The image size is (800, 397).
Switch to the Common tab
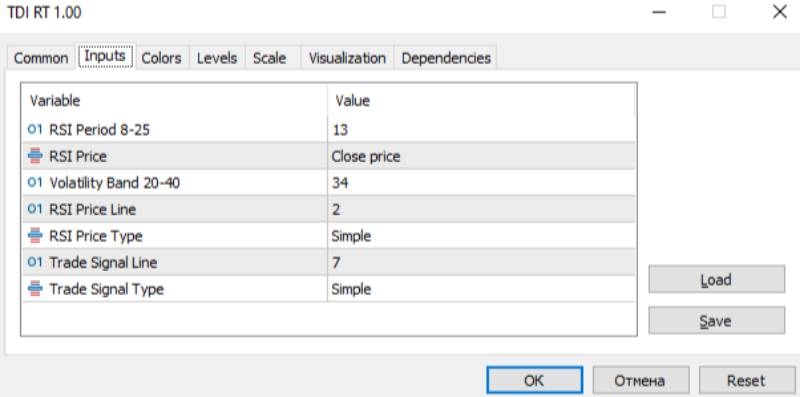41,58
